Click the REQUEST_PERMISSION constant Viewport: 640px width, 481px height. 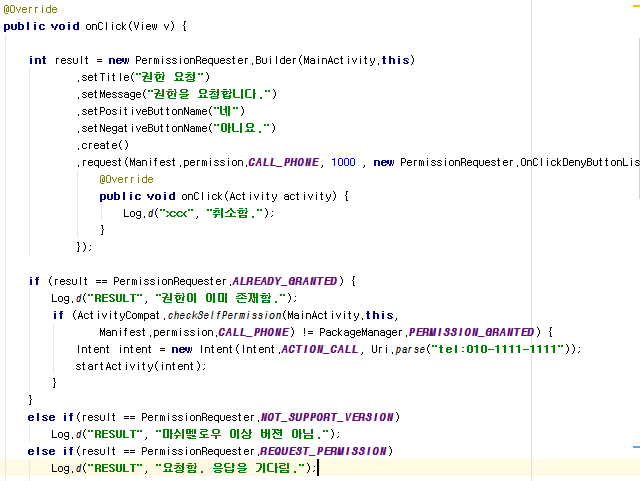323,451
